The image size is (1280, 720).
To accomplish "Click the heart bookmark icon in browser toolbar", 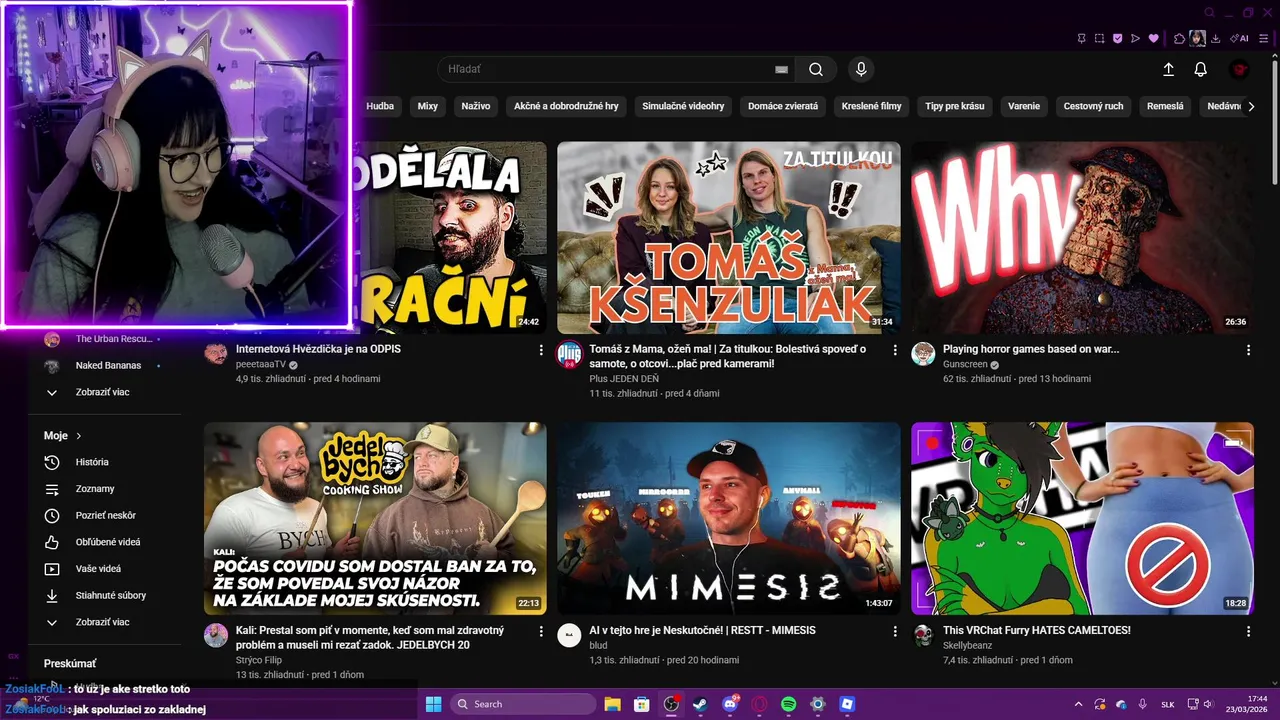I will point(1153,38).
